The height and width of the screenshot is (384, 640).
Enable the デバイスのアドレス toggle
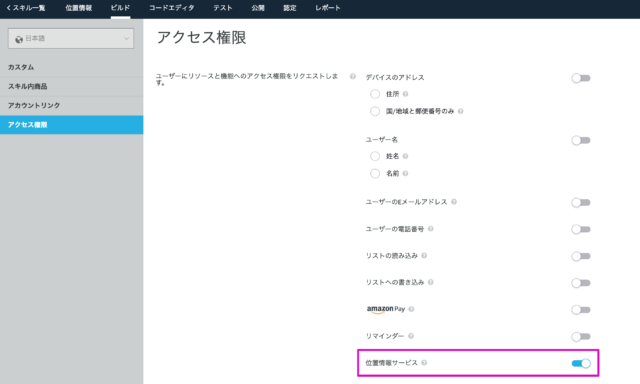click(x=581, y=78)
